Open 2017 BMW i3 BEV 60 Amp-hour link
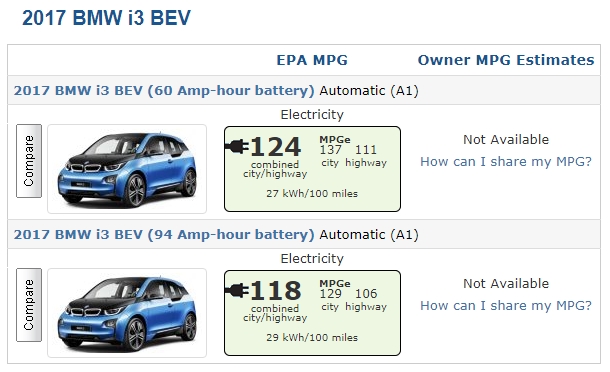The height and width of the screenshot is (372, 610). pyautogui.click(x=164, y=91)
